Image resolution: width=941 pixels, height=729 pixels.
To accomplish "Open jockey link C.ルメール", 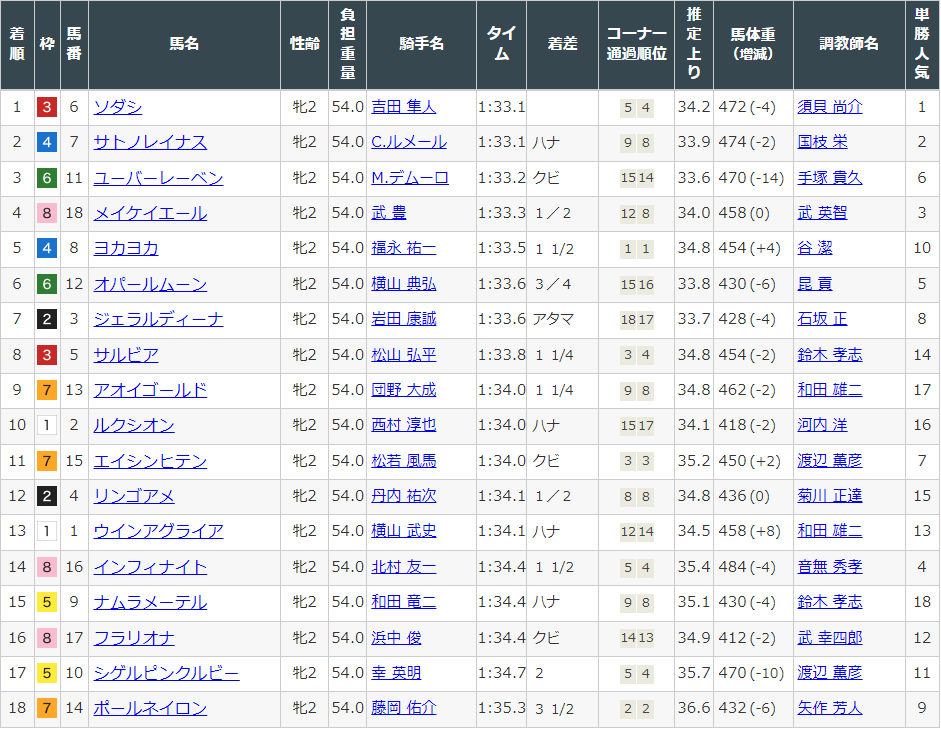I will pos(409,143).
